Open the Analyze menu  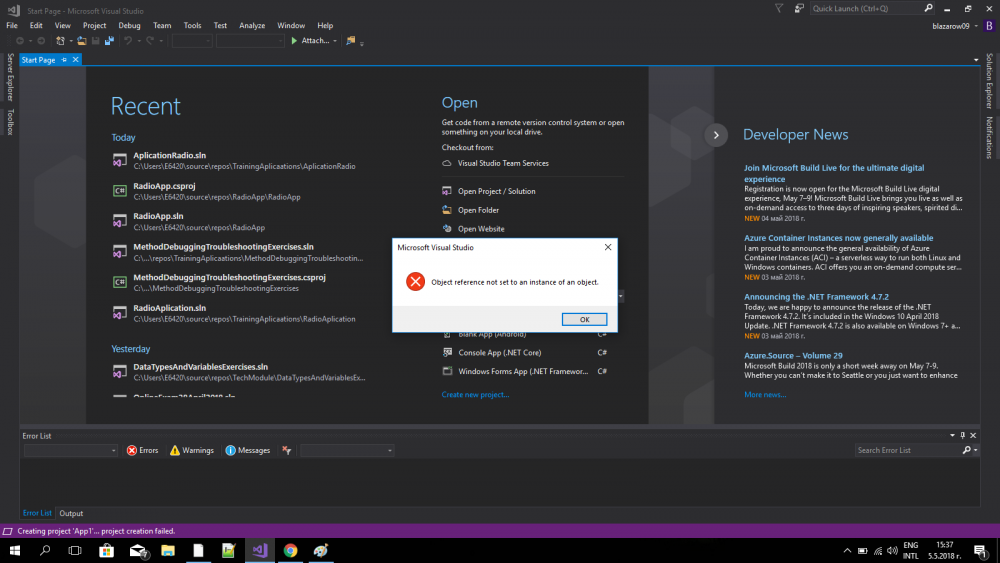(252, 26)
